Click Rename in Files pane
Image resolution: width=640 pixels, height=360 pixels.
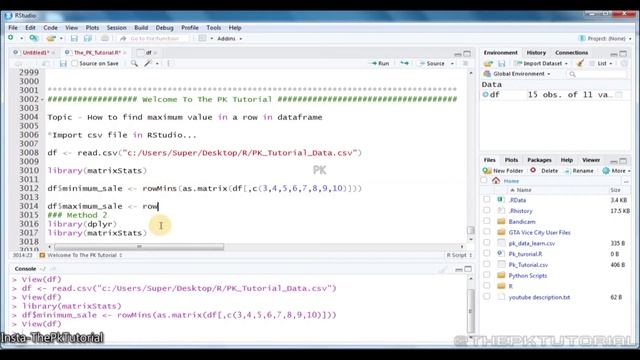click(x=579, y=171)
